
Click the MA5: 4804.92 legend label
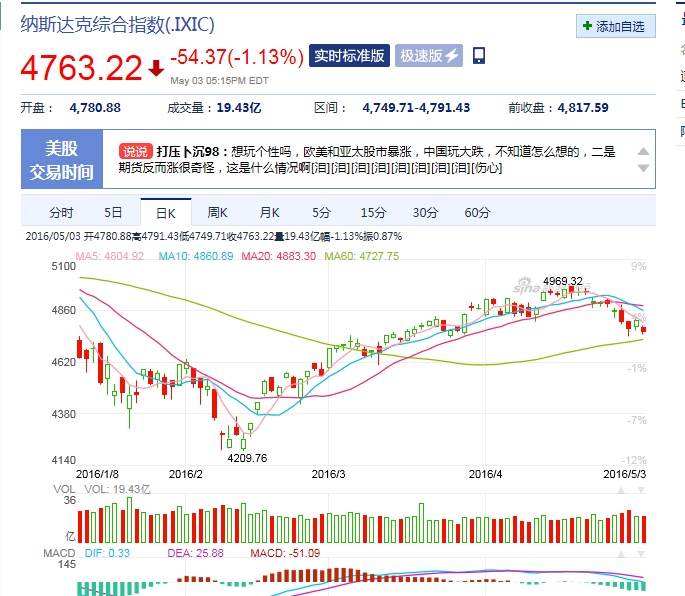[x=110, y=256]
